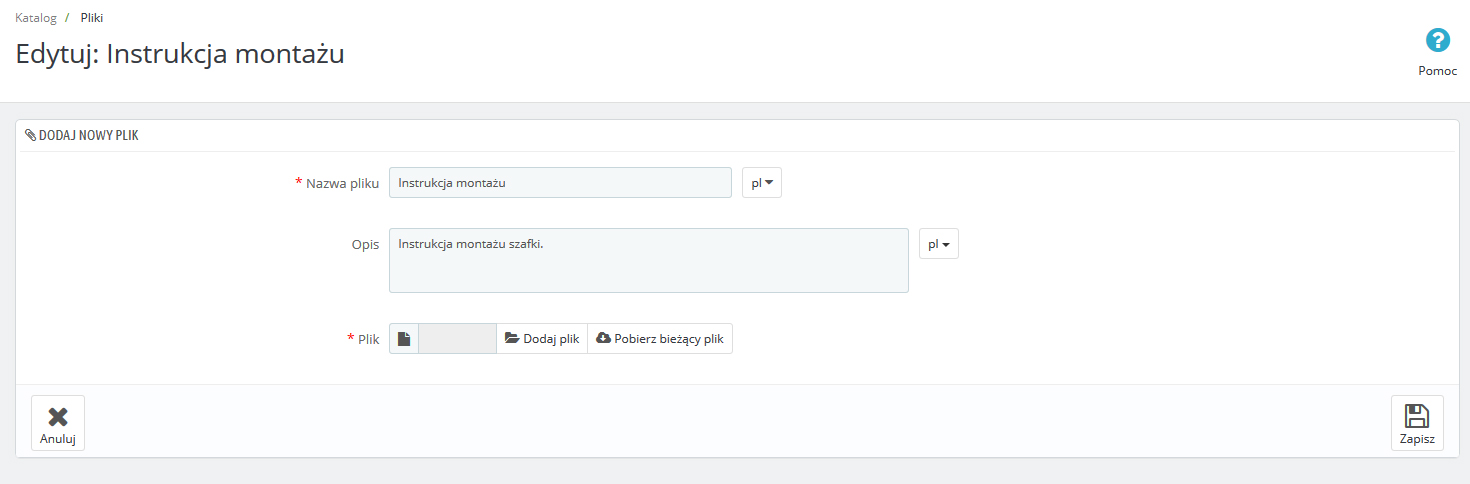Expand the pl language dropdown beside Opis
The image size is (1470, 484).
pos(938,244)
